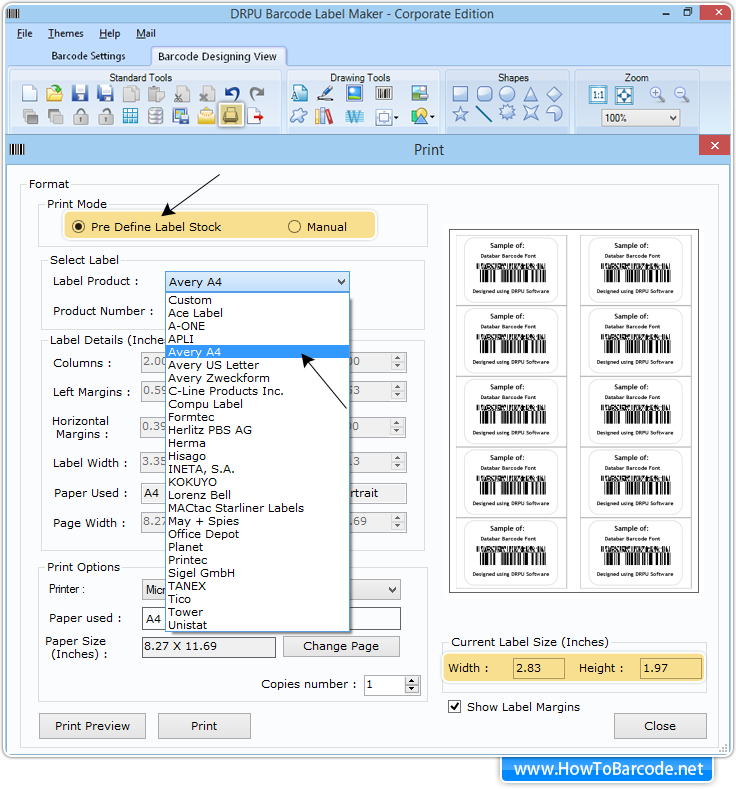Open the Themes menu

pyautogui.click(x=65, y=34)
